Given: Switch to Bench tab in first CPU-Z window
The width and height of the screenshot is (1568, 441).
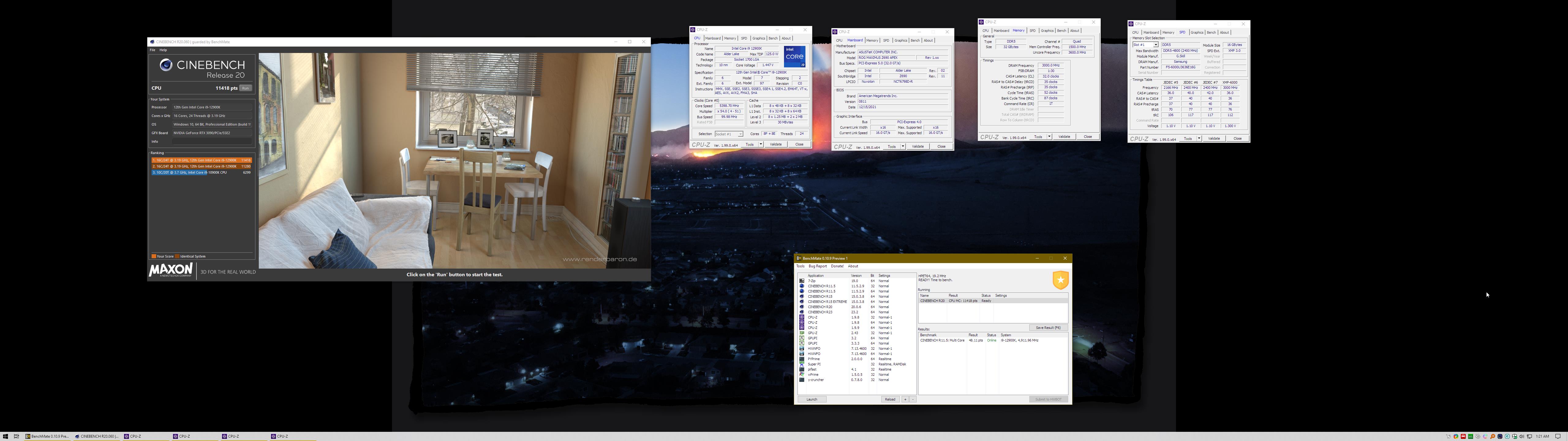Looking at the screenshot, I should 773,38.
